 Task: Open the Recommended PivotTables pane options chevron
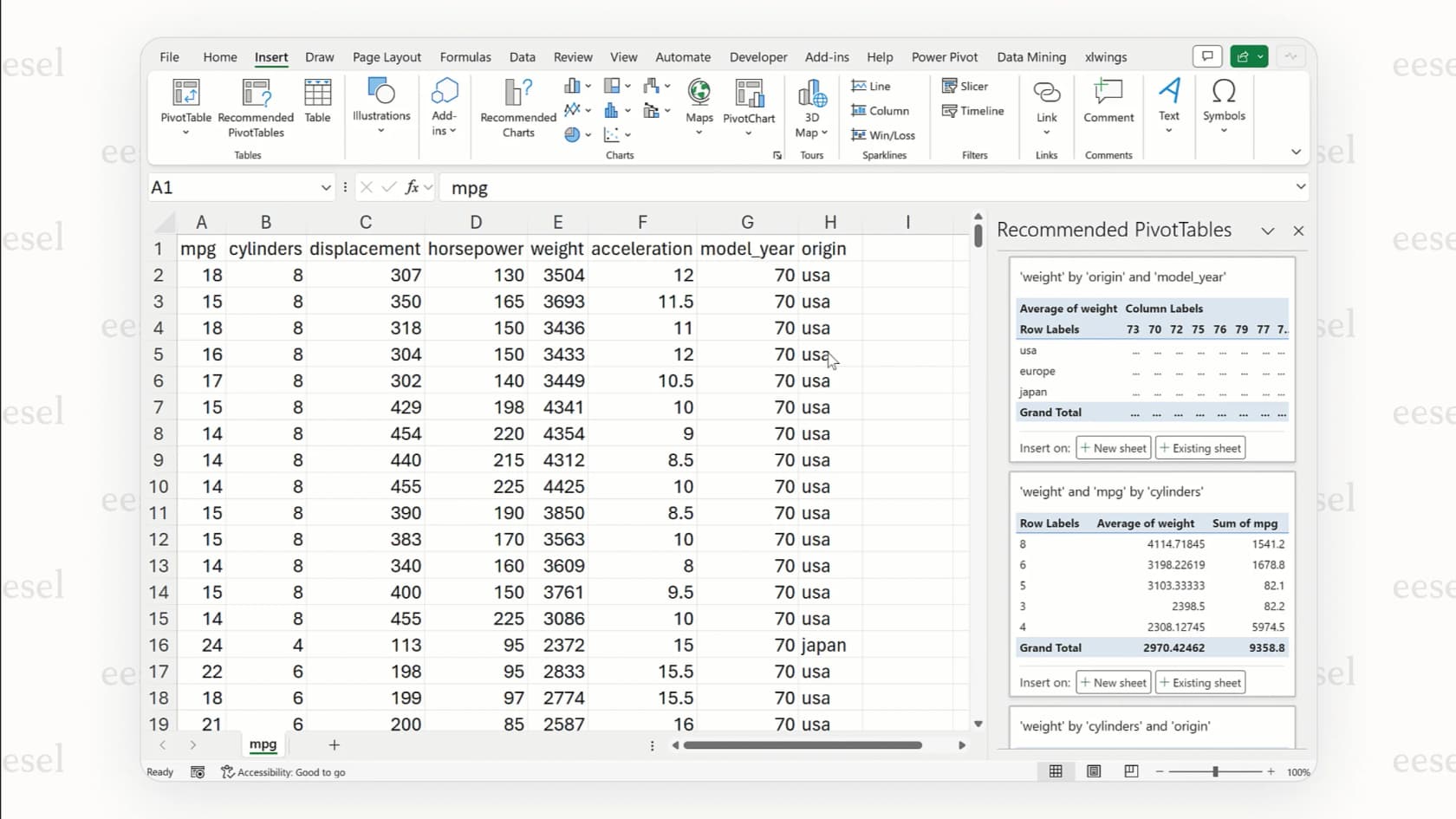coord(1268,231)
